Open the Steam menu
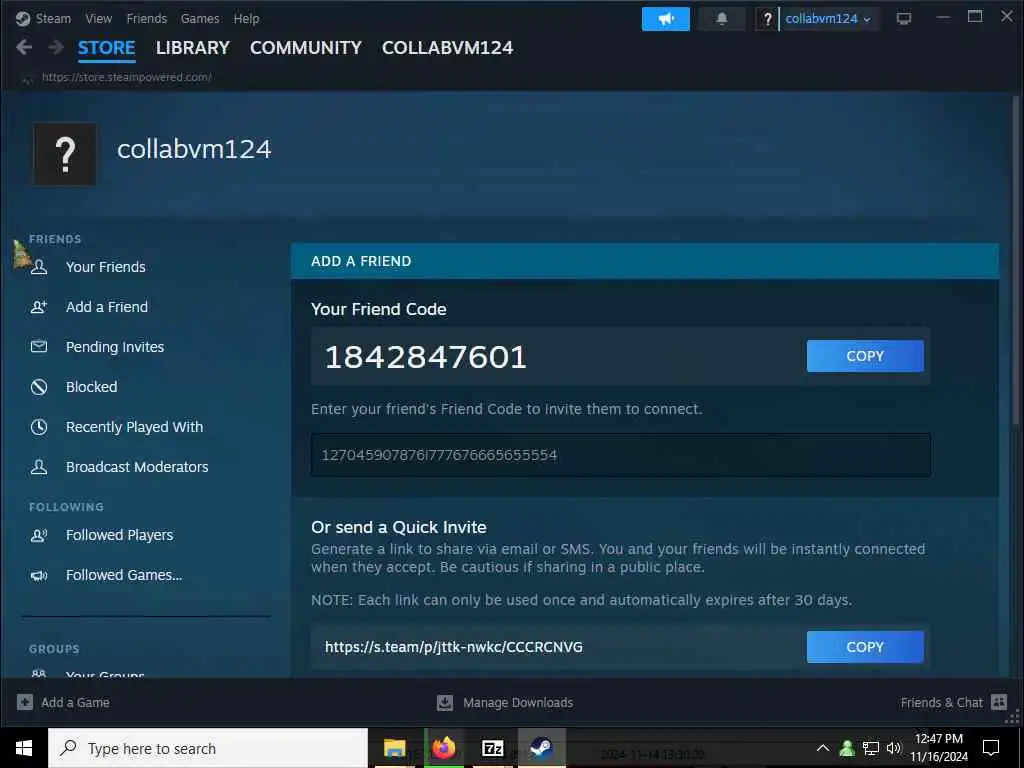1024x768 pixels. point(53,18)
